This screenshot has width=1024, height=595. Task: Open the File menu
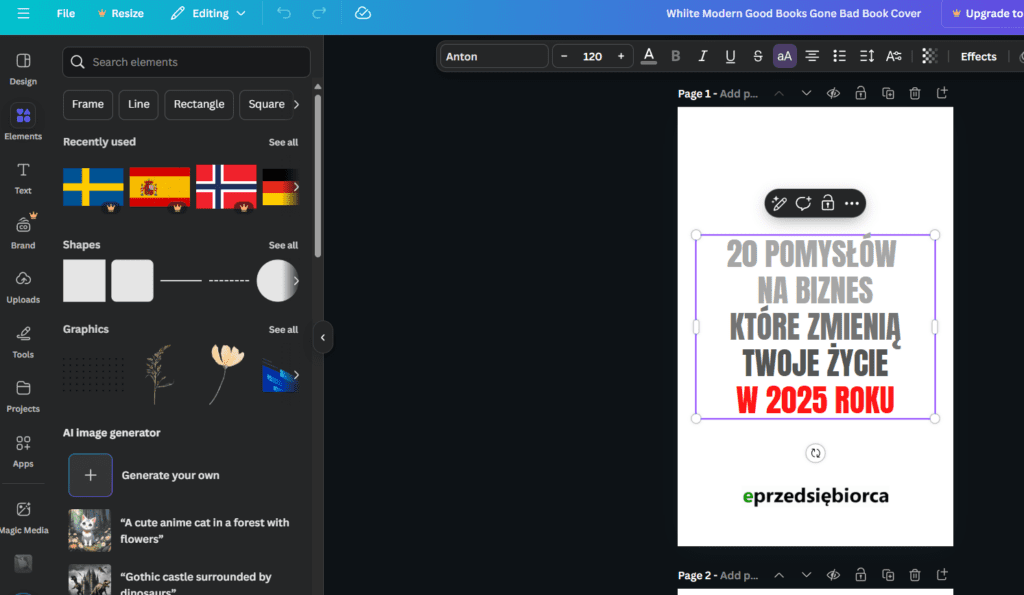tap(66, 14)
